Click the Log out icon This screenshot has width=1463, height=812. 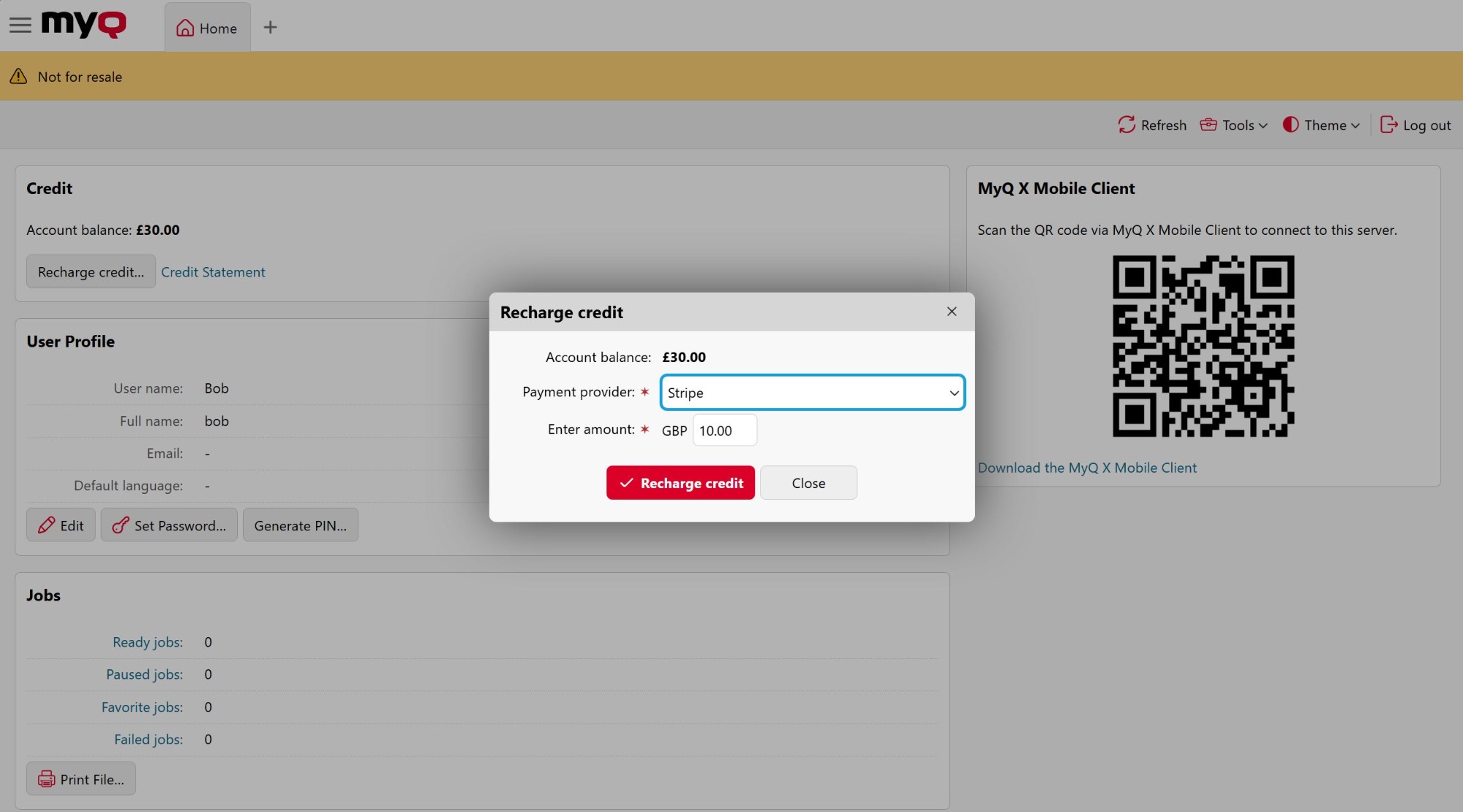pos(1388,125)
